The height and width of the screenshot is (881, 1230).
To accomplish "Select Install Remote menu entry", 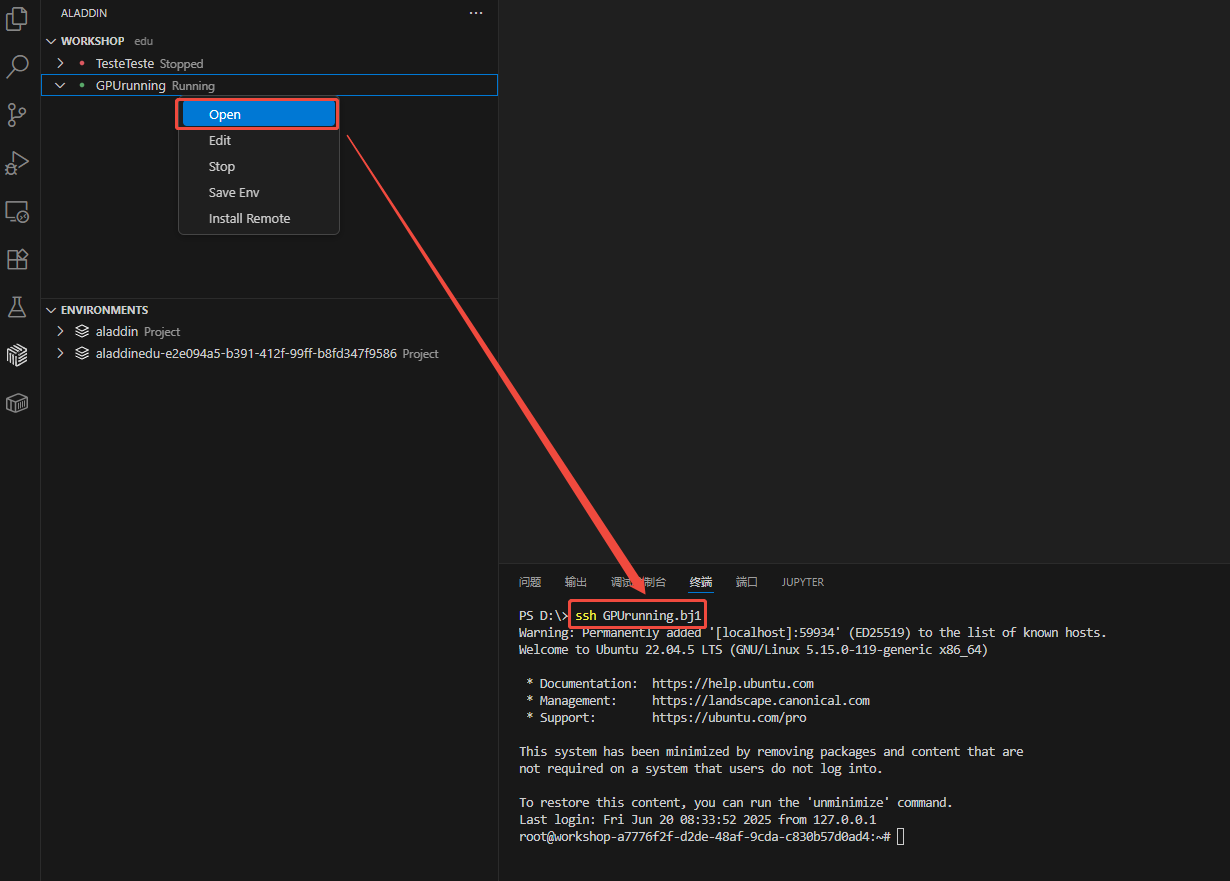I will 249,219.
